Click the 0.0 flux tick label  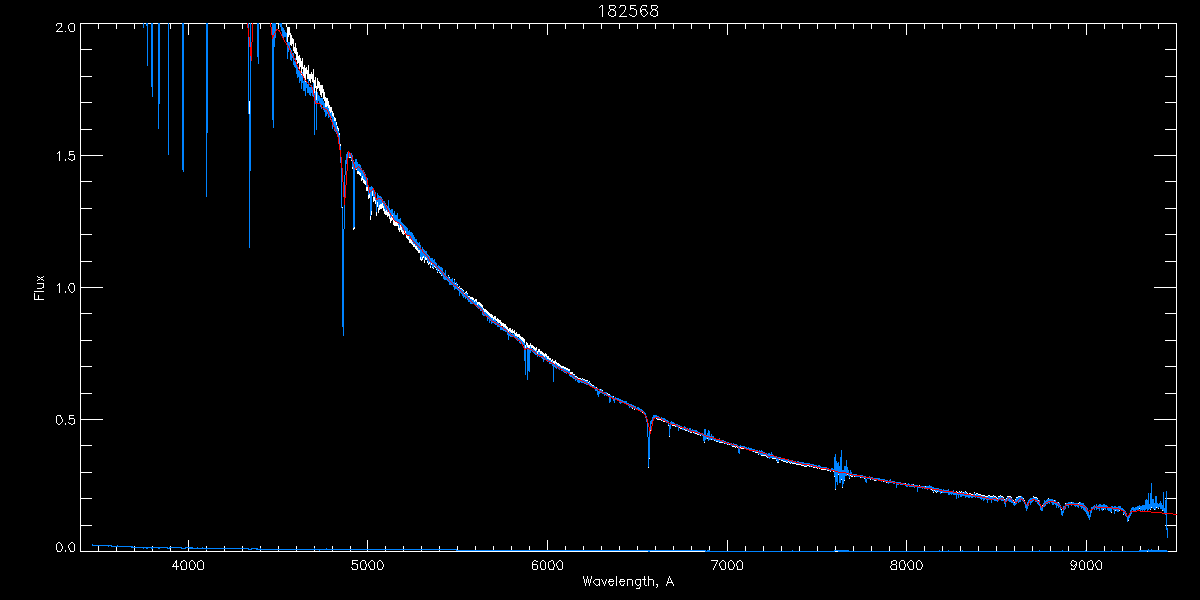click(64, 547)
